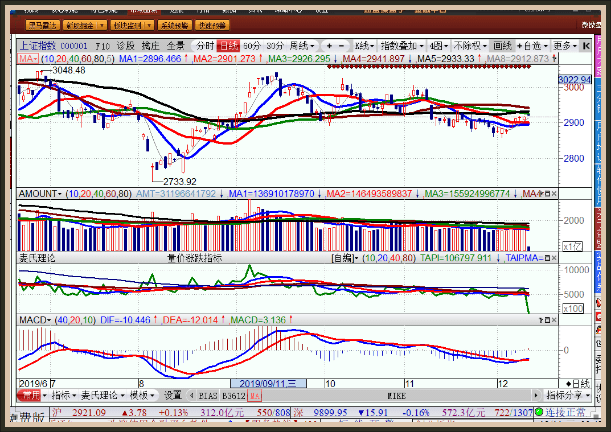Open the 麦氏理论 menu in bottom bar
Image resolution: width=611 pixels, height=432 pixels.
(x=103, y=395)
